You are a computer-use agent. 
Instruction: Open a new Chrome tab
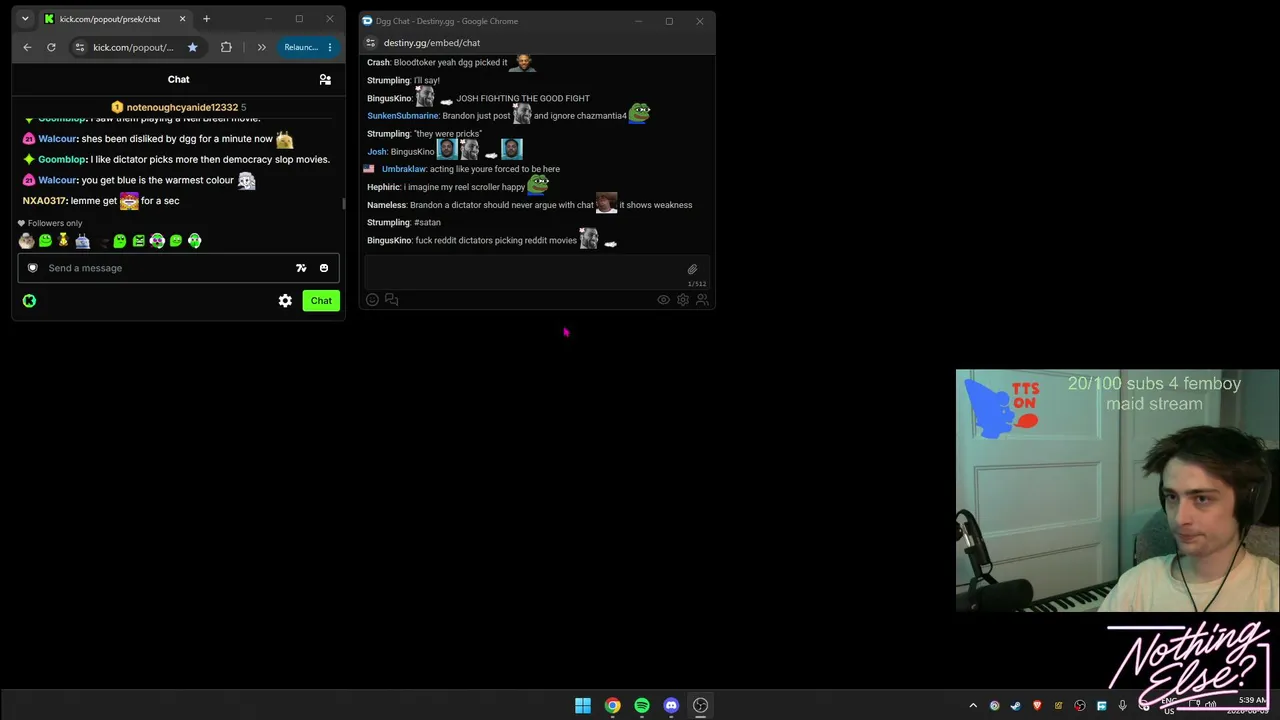206,19
